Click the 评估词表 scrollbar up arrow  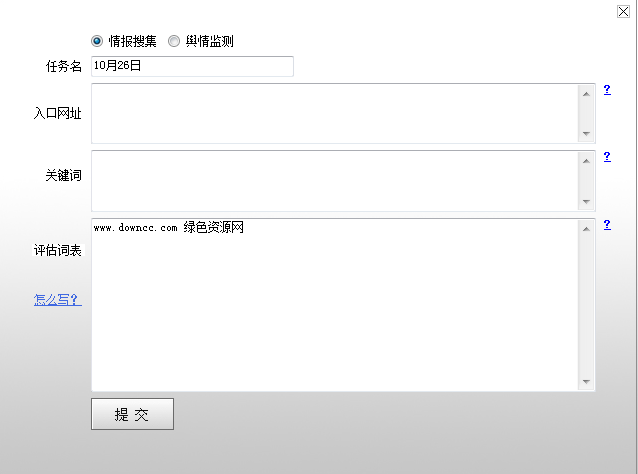(x=586, y=229)
